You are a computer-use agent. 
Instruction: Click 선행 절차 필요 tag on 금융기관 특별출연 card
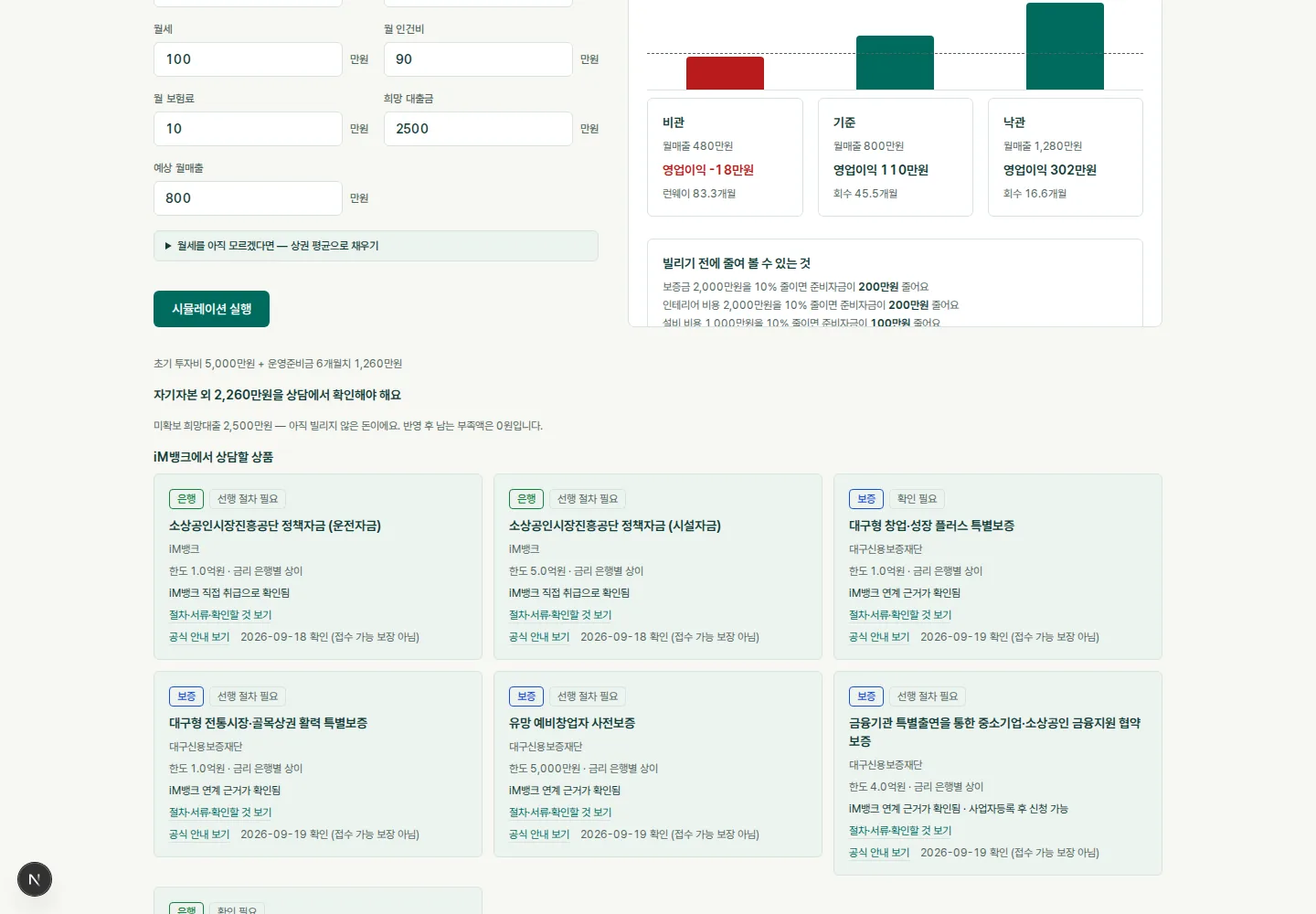tap(928, 696)
